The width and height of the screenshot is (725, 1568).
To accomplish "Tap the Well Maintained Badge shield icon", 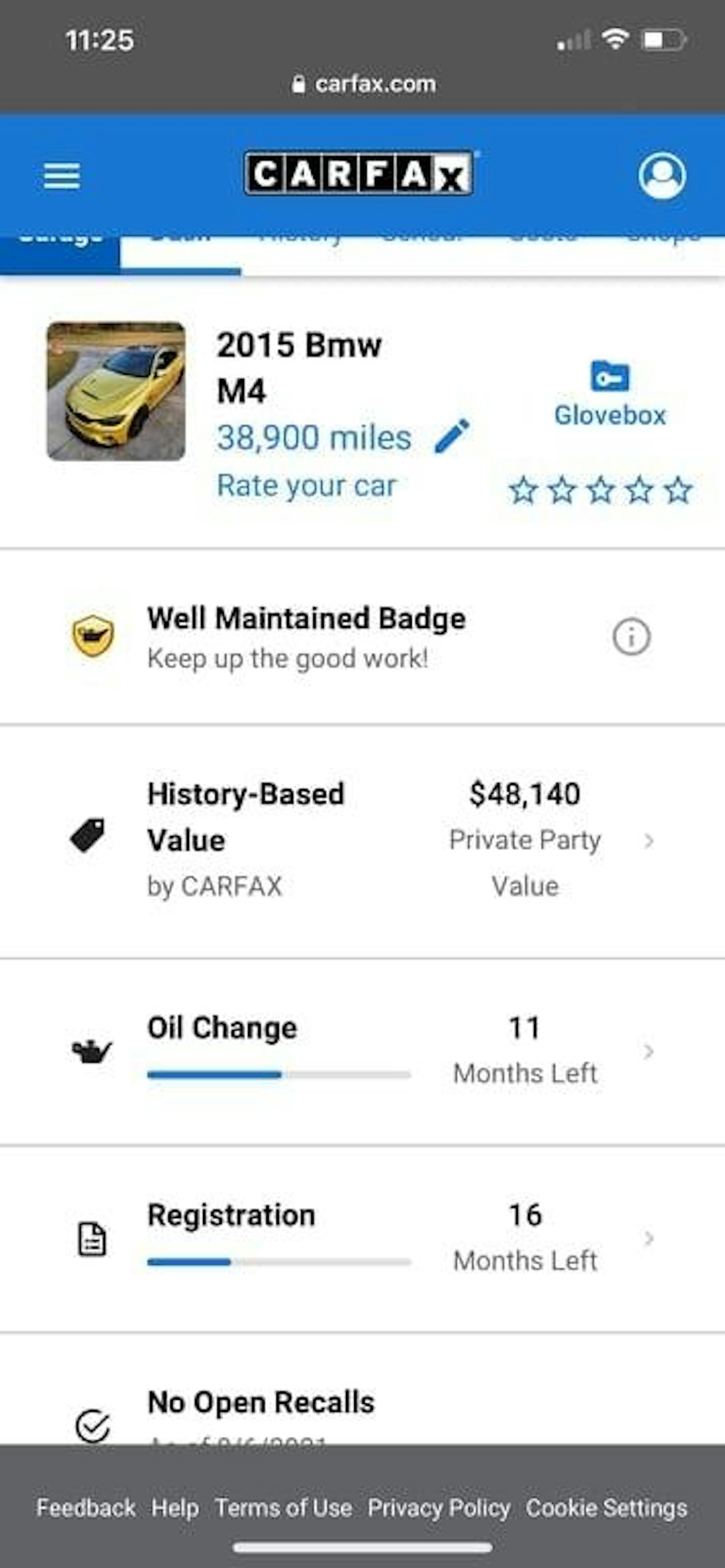I will pyautogui.click(x=93, y=636).
